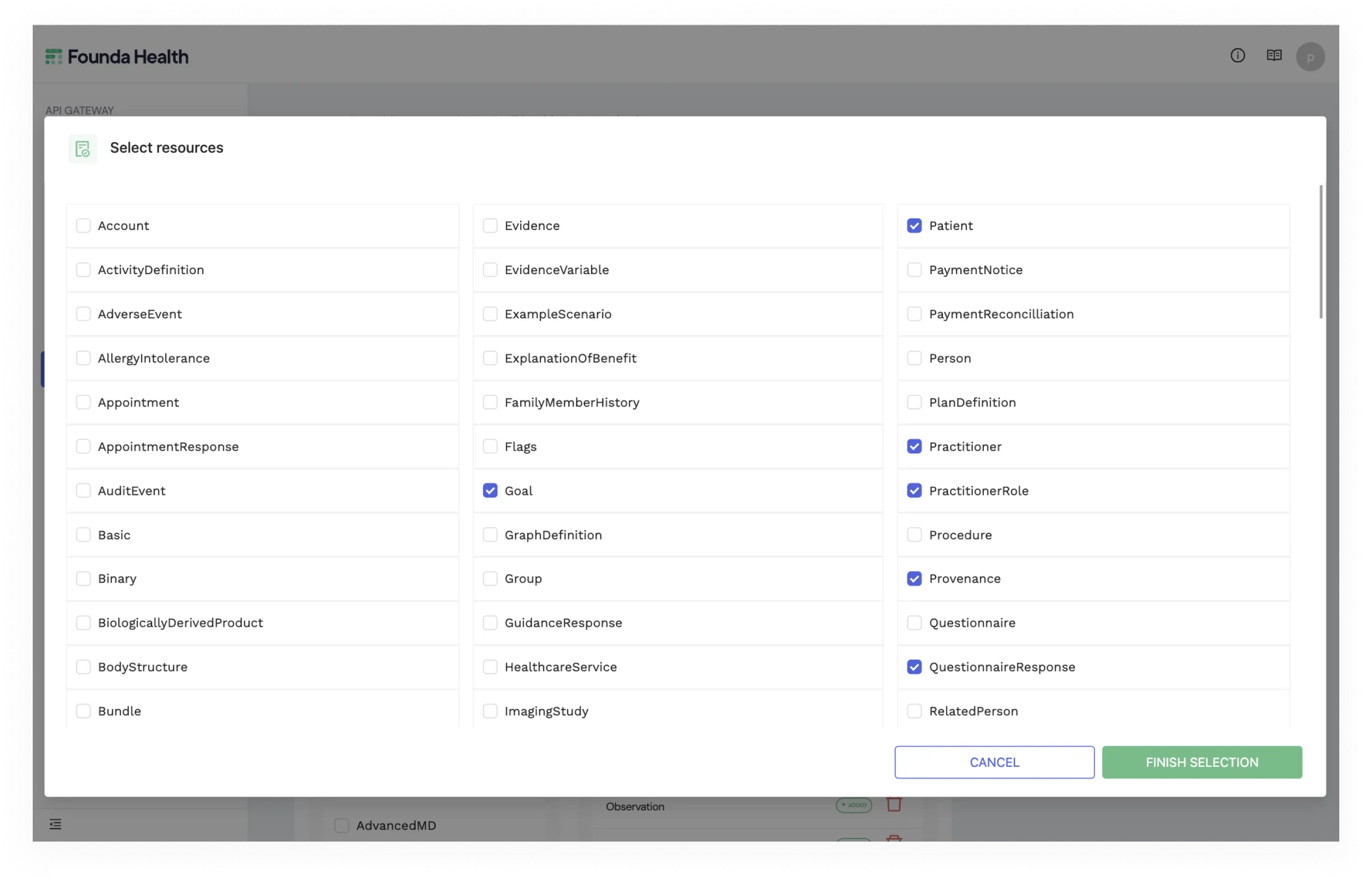Viewport: 1372px width, 883px height.
Task: Uncheck the Practitioner checkbox
Action: [914, 446]
